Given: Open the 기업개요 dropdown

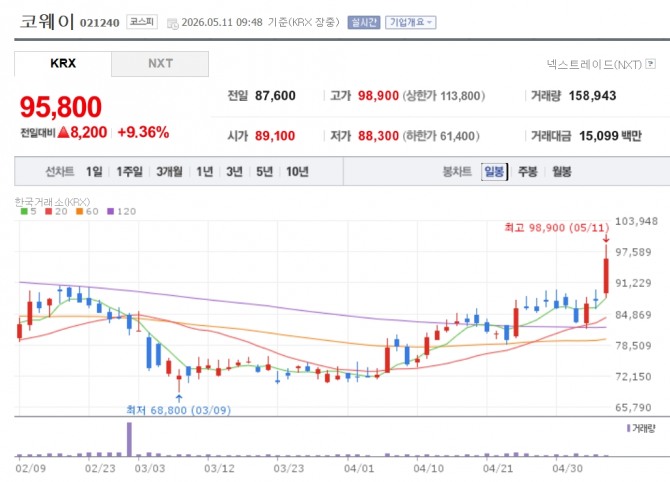Looking at the screenshot, I should (x=411, y=22).
